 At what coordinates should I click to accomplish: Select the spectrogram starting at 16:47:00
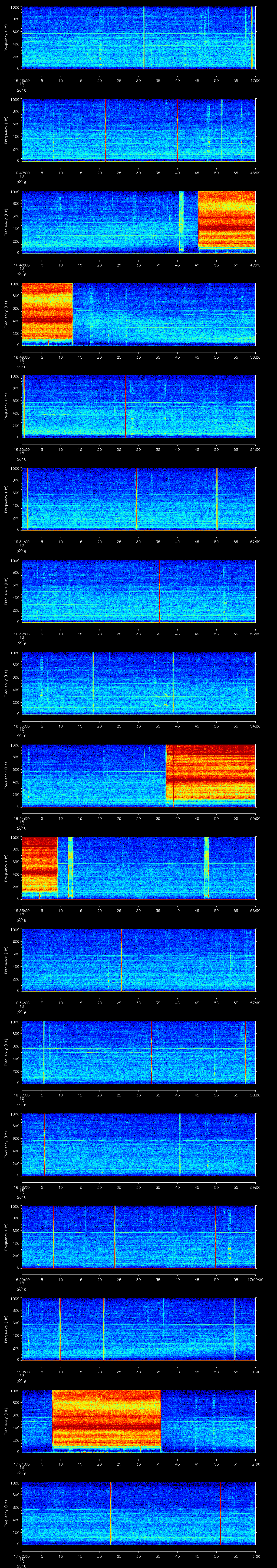(x=138, y=130)
